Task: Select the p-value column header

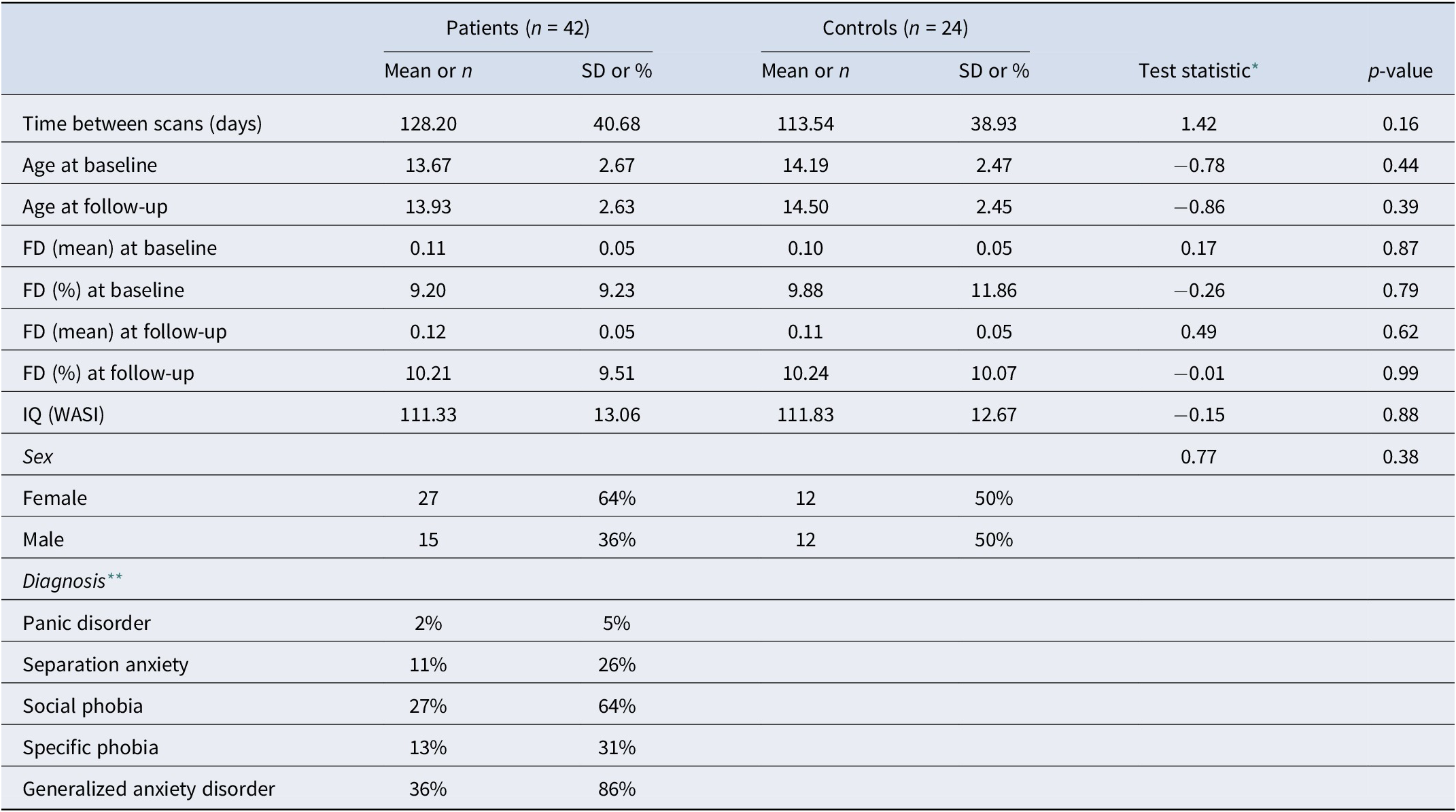Action: tap(1400, 71)
